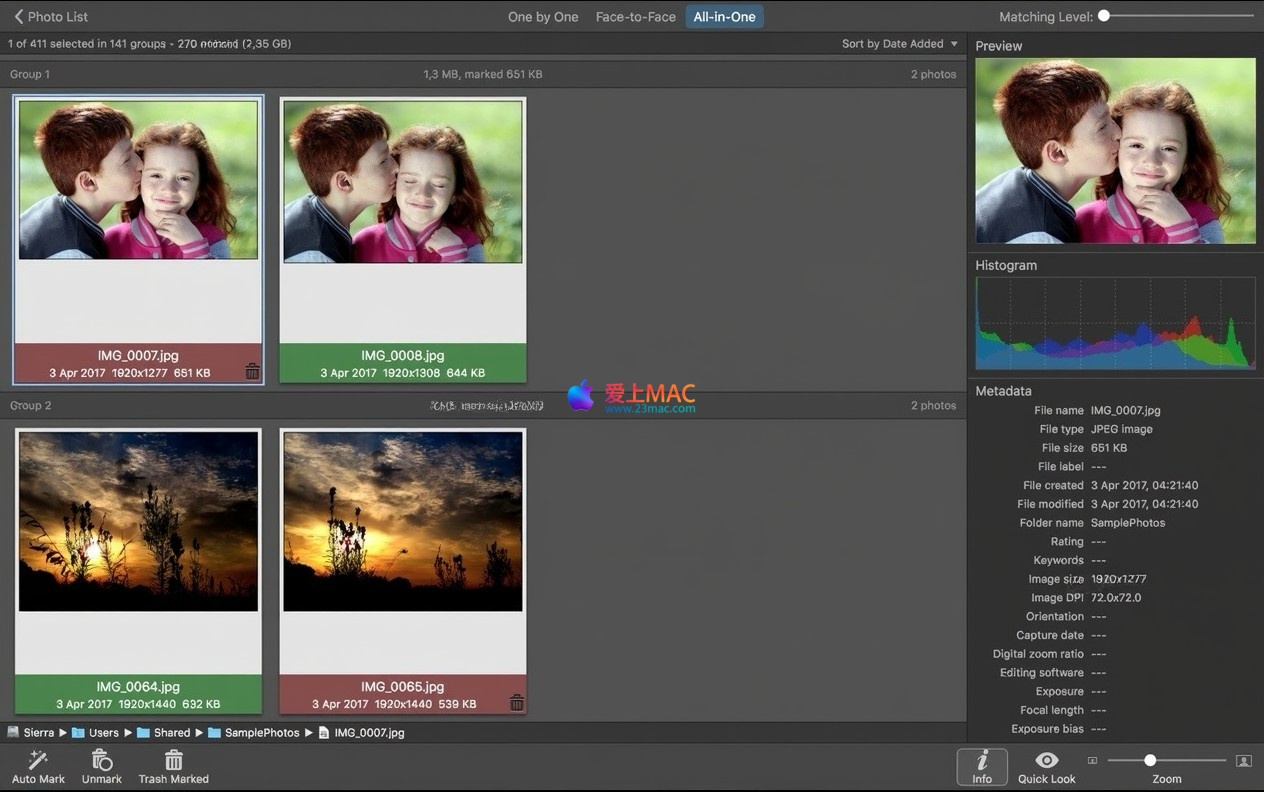Viewport: 1264px width, 792px height.
Task: Click the Zoom slider handle
Action: (1150, 760)
